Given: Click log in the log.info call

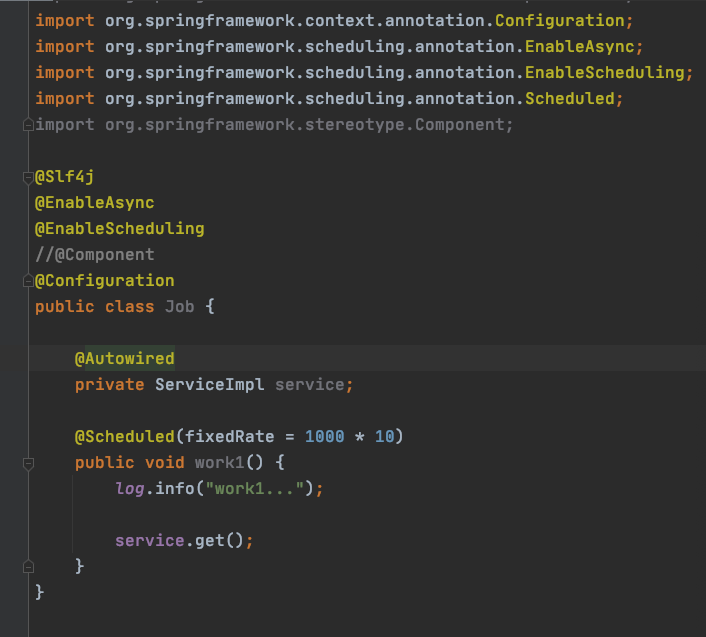Looking at the screenshot, I should (x=130, y=489).
